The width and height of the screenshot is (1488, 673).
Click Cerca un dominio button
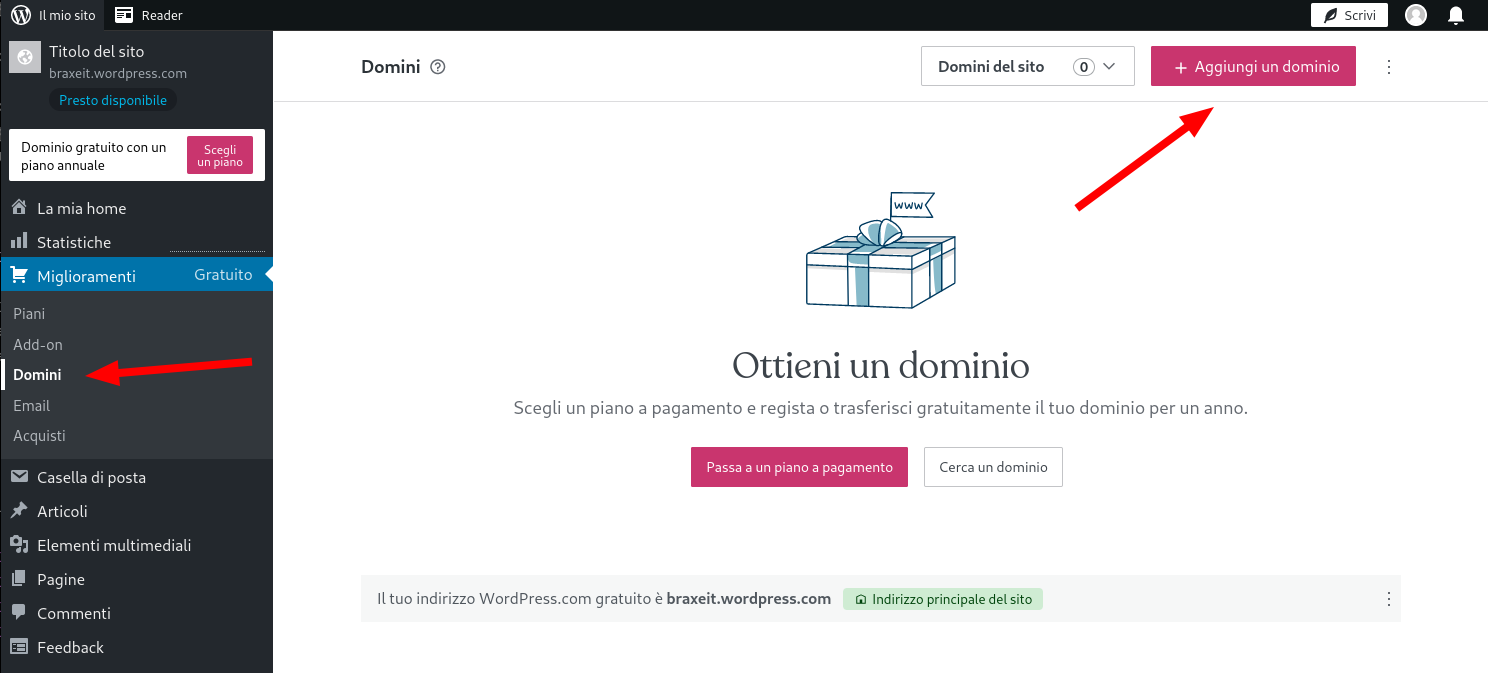click(993, 467)
